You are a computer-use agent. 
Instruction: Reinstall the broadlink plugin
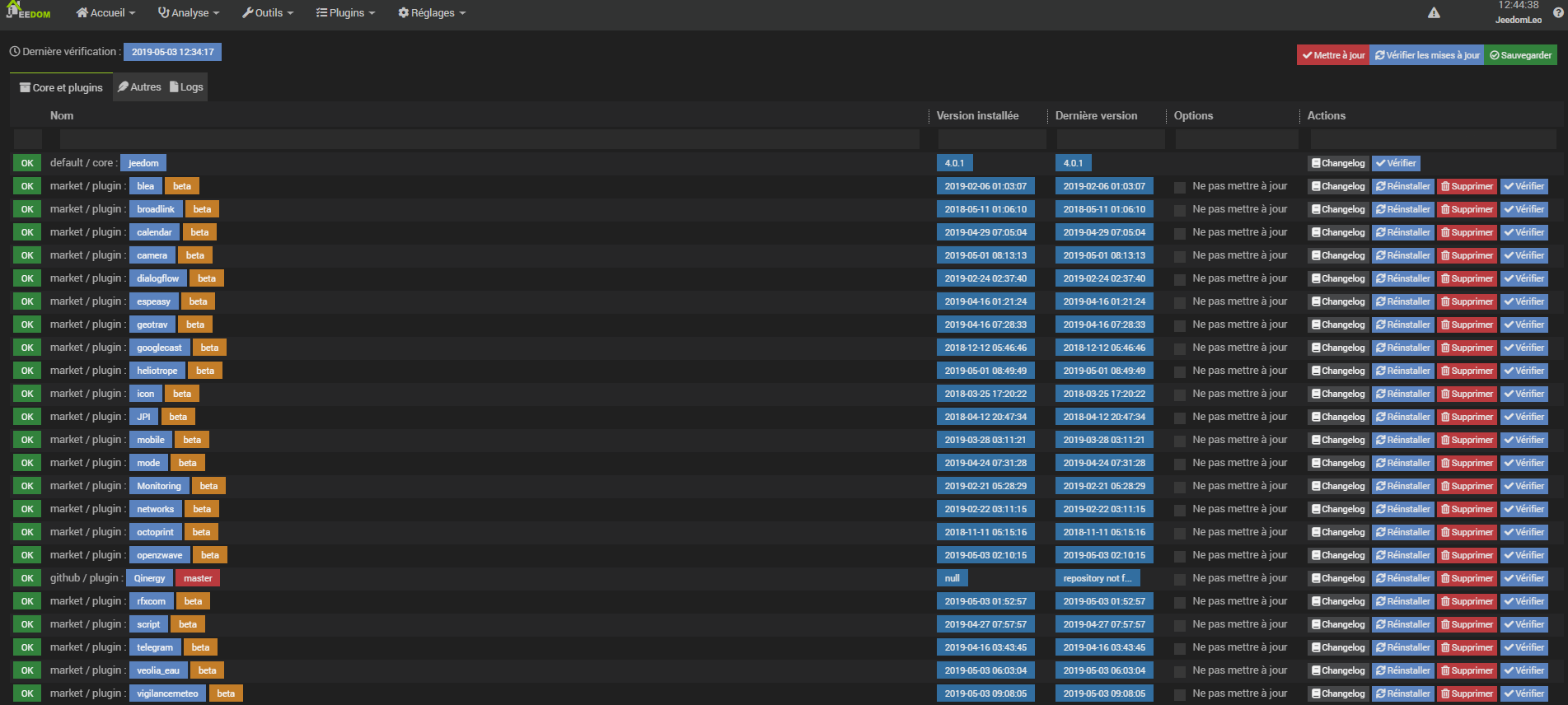(1403, 209)
